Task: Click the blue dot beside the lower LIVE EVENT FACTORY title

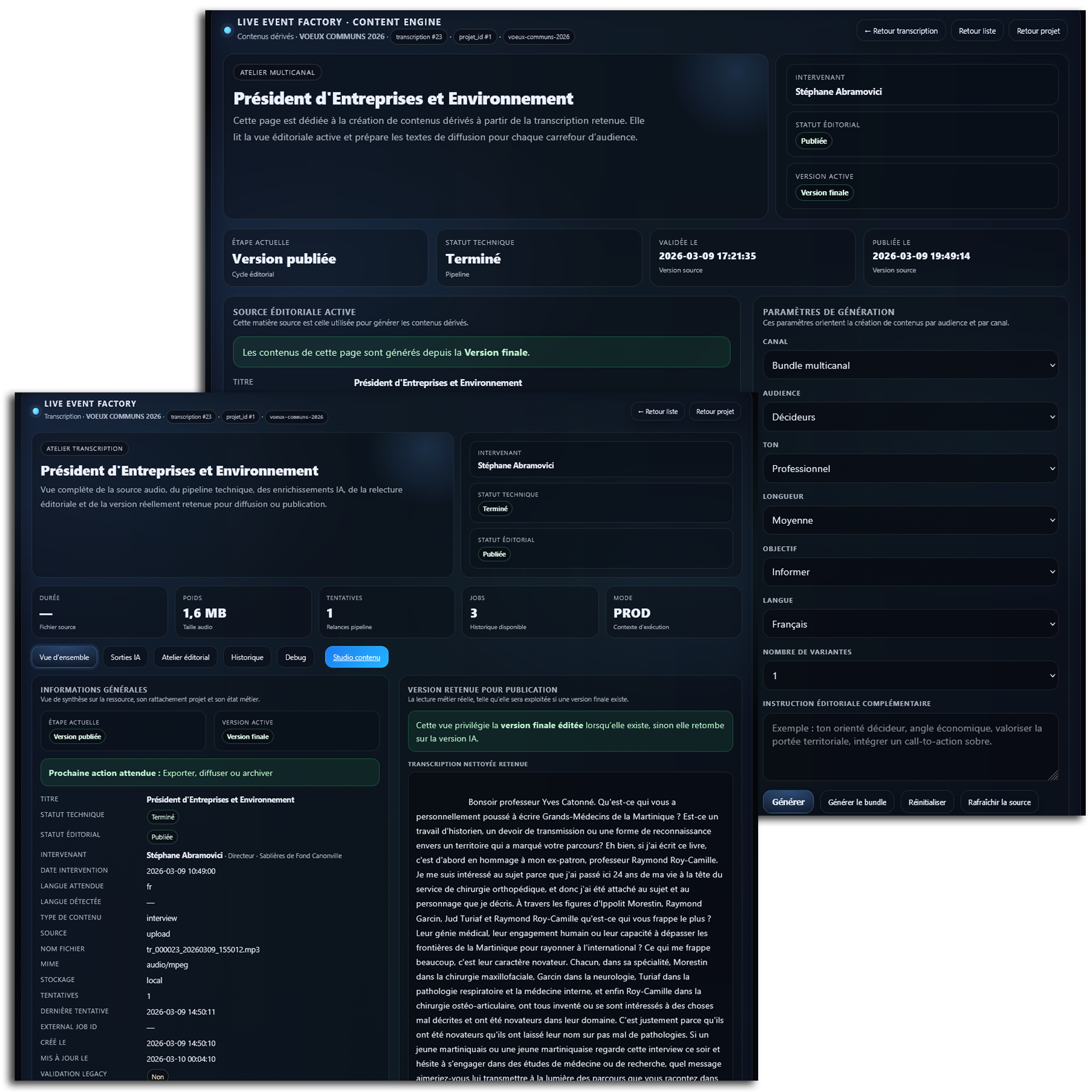Action: (x=36, y=411)
